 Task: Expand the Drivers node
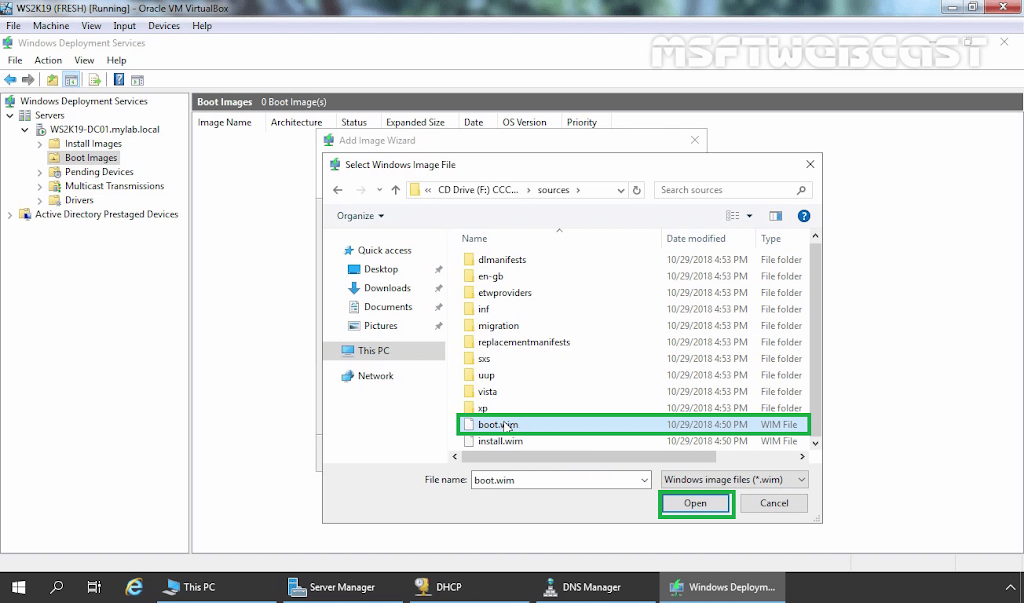coord(40,201)
